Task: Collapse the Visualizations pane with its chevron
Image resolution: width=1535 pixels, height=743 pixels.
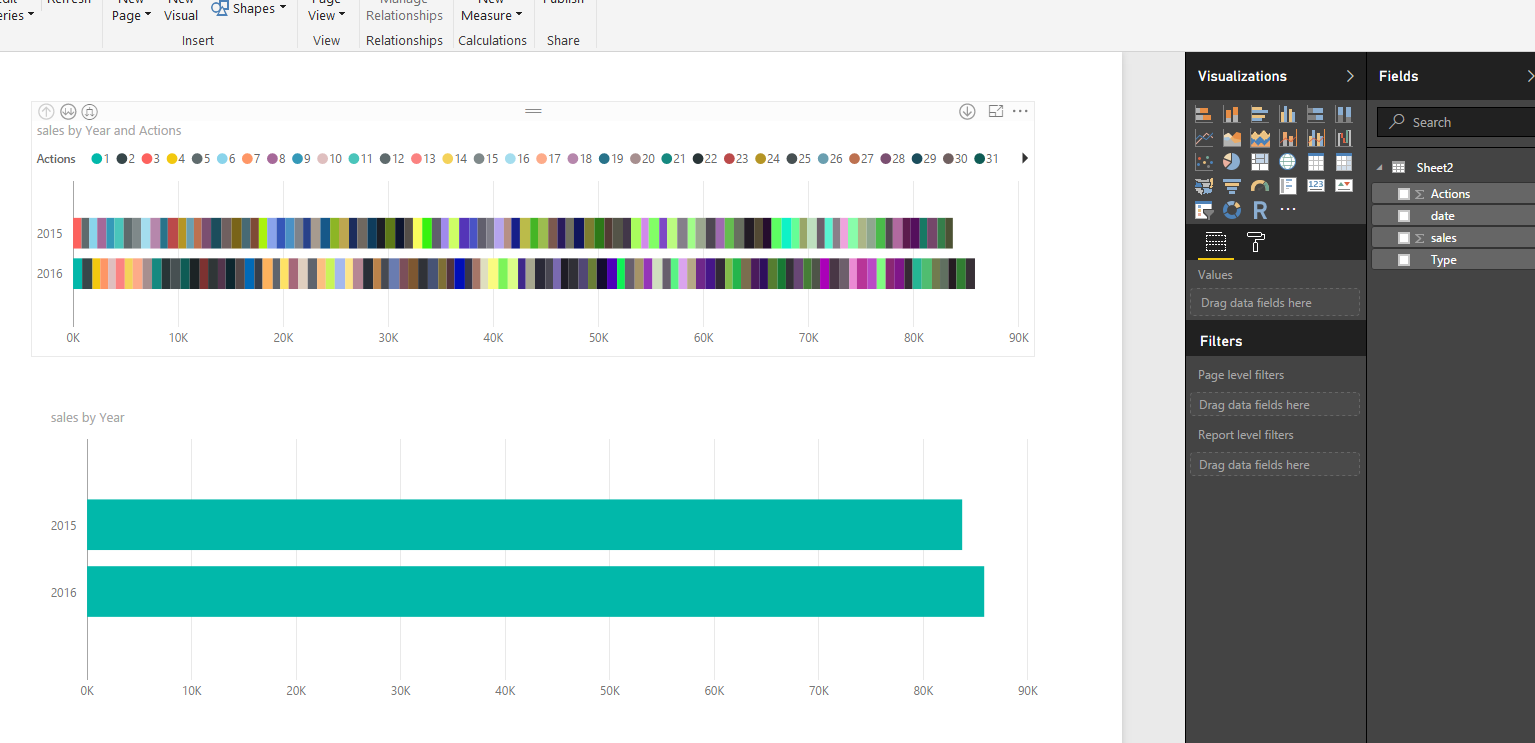Action: pos(1350,76)
